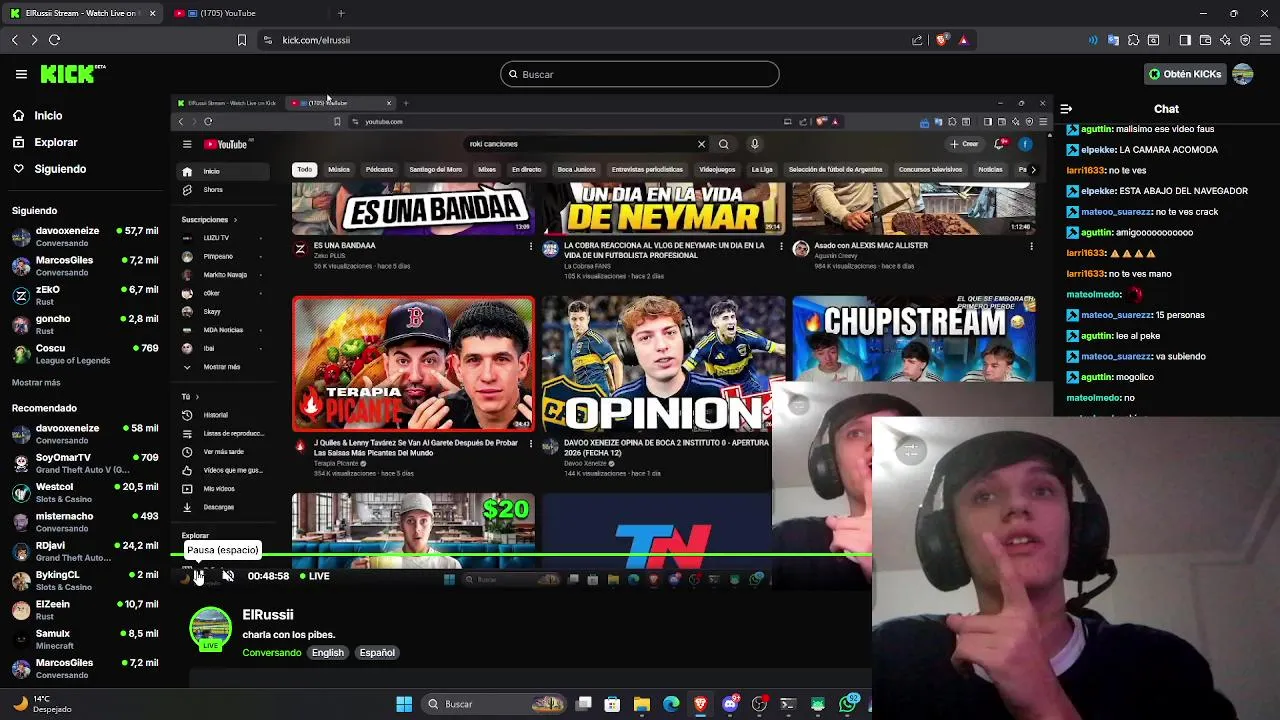Open the extensions puzzle icon
This screenshot has height=720, width=1280.
(x=1133, y=40)
